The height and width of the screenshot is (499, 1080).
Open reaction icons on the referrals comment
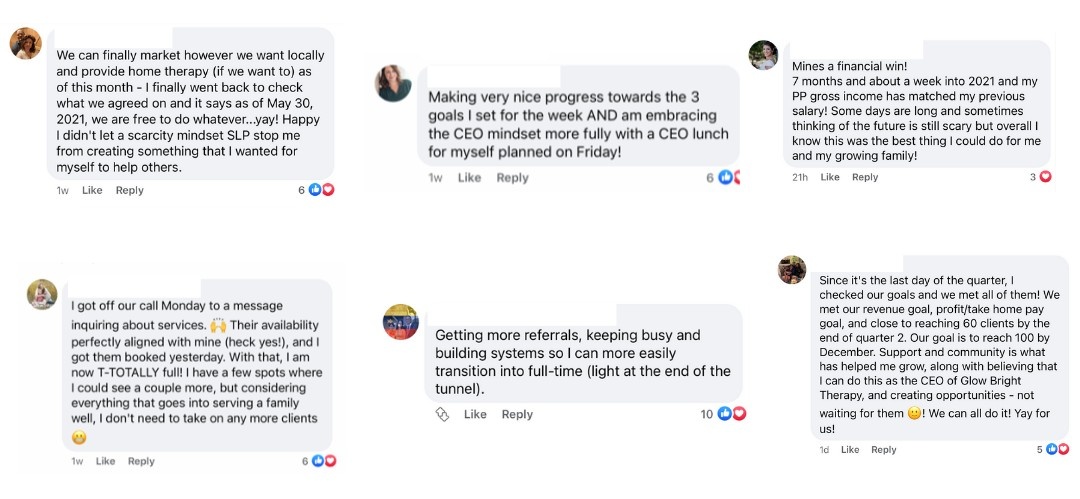731,414
